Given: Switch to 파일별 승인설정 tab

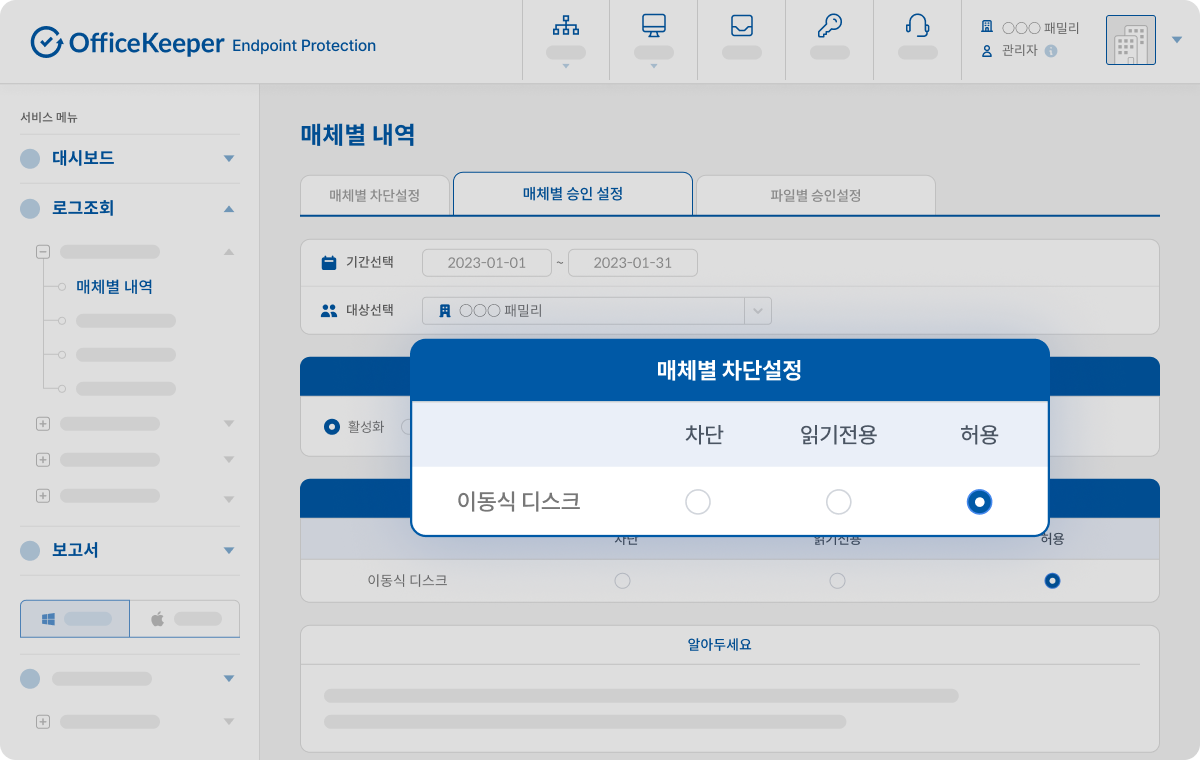Looking at the screenshot, I should 815,195.
